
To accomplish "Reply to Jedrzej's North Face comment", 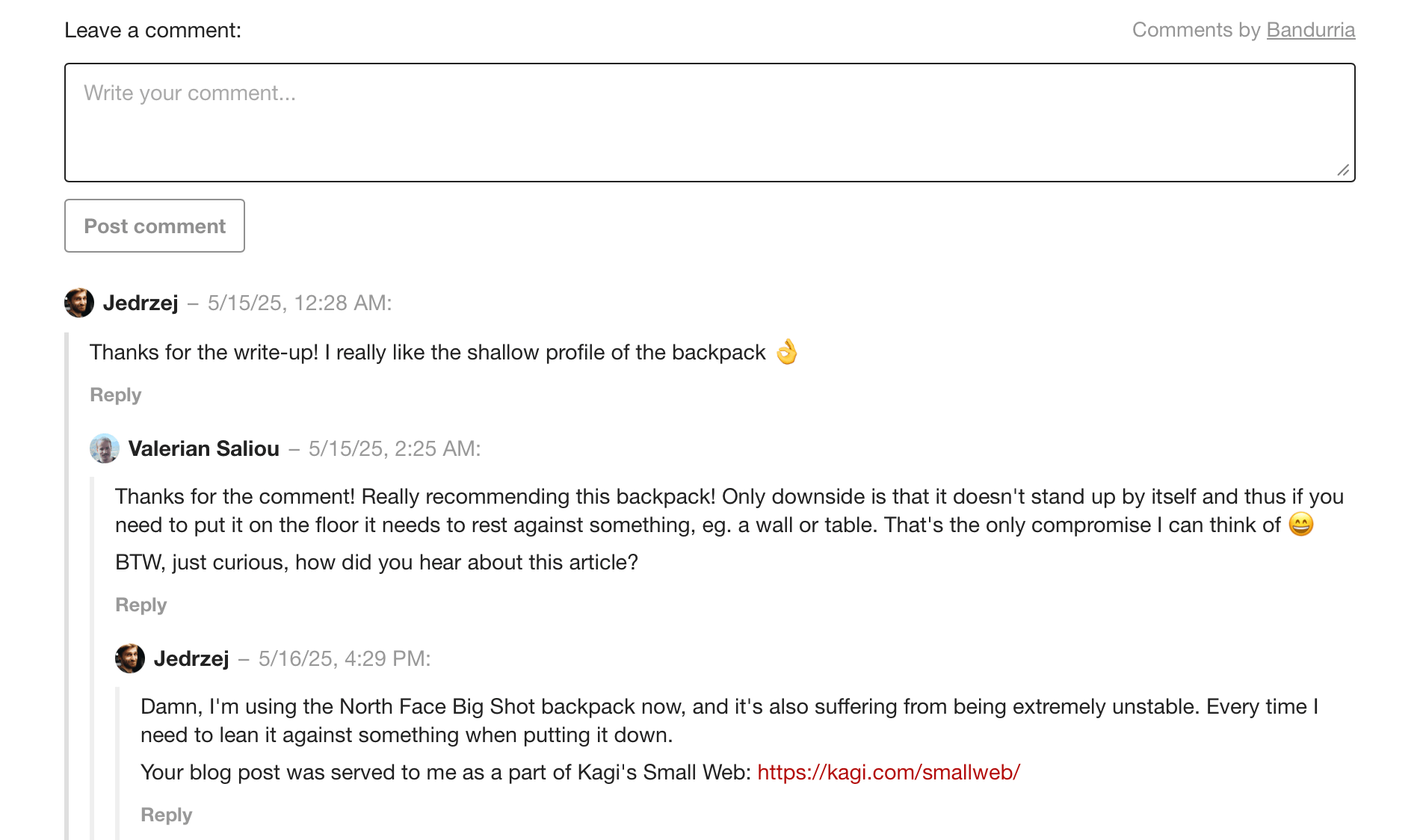I will click(x=166, y=815).
